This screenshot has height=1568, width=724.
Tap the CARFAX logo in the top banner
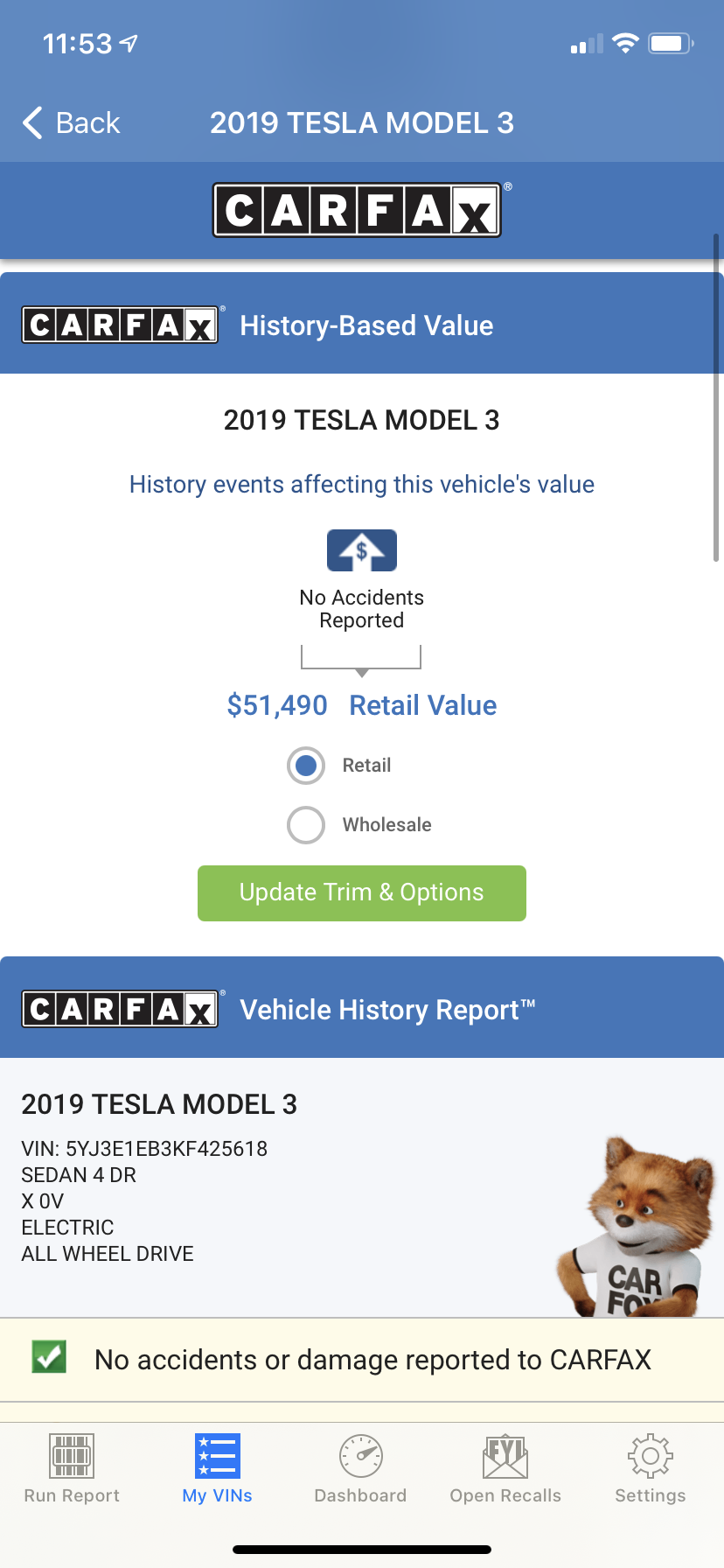click(x=358, y=210)
